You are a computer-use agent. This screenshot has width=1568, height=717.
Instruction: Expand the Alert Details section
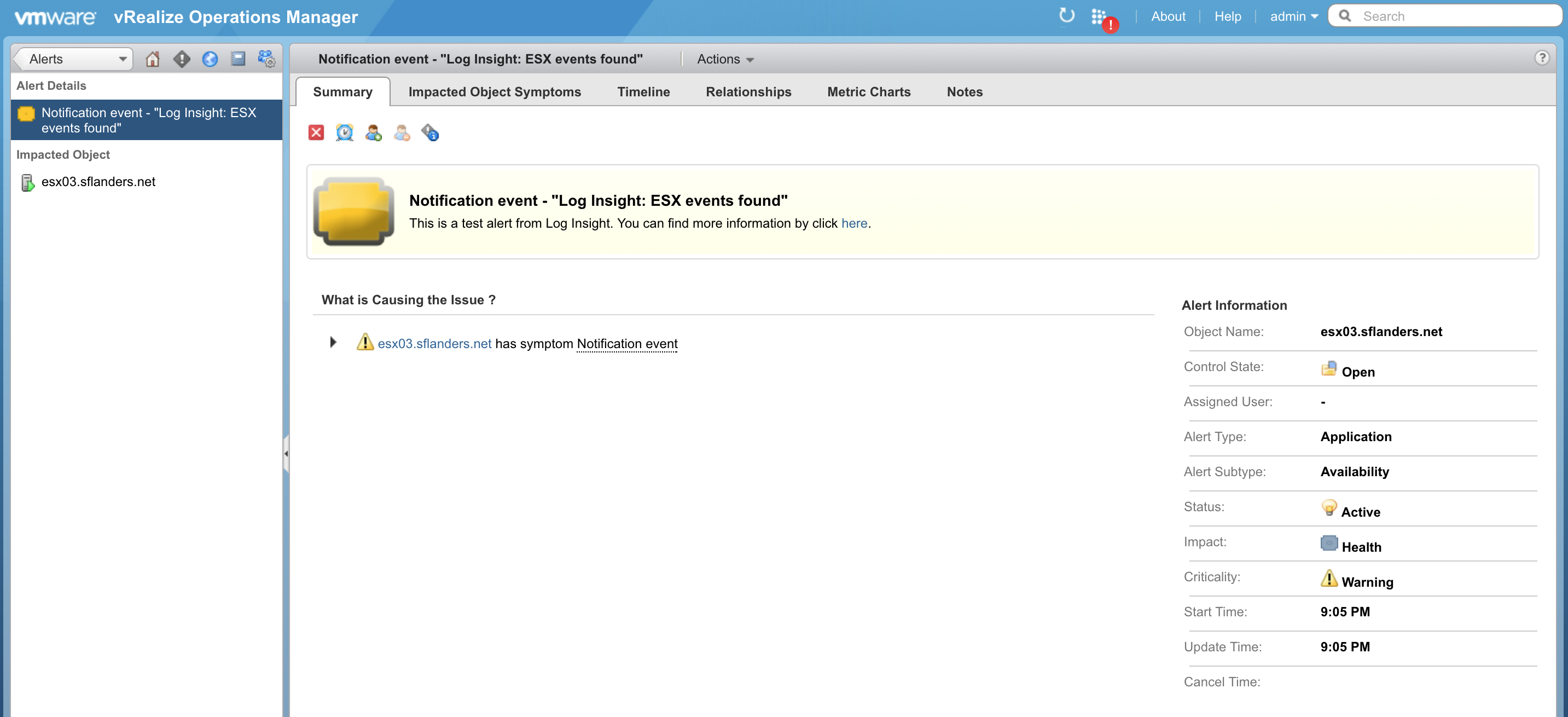(52, 85)
